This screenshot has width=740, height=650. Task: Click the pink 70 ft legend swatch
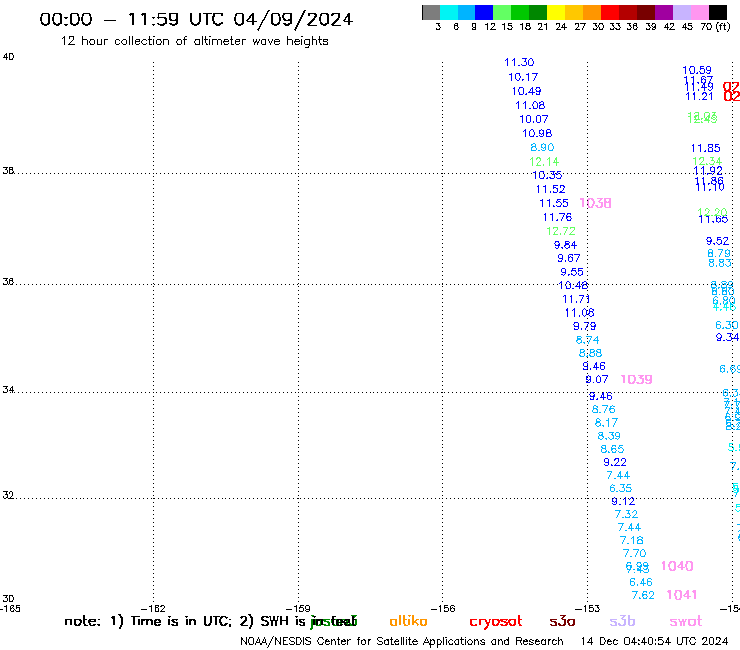pyautogui.click(x=700, y=12)
